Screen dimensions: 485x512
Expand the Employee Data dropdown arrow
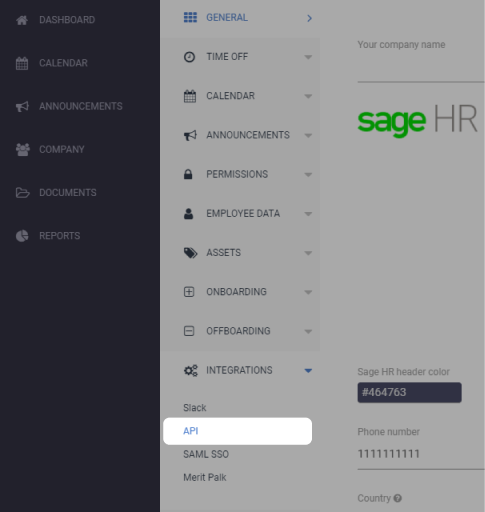[x=308, y=214]
